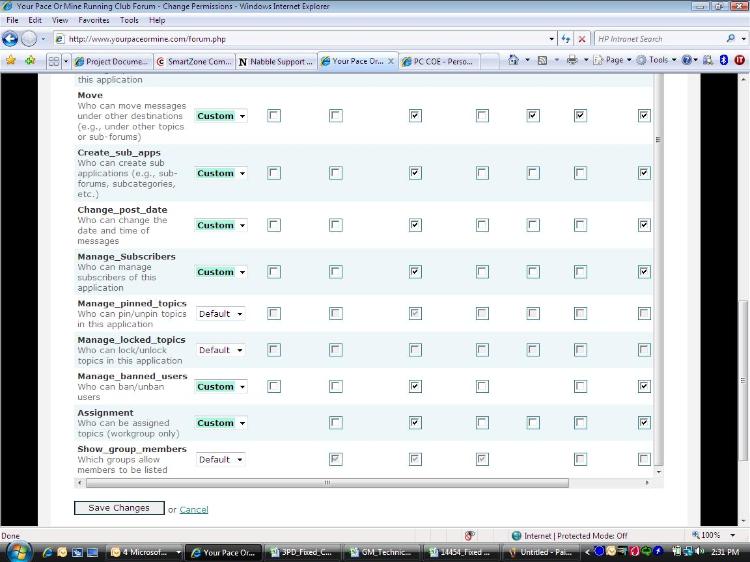Viewport: 750px width, 562px height.
Task: Stop page loading with the red X icon
Action: point(582,39)
